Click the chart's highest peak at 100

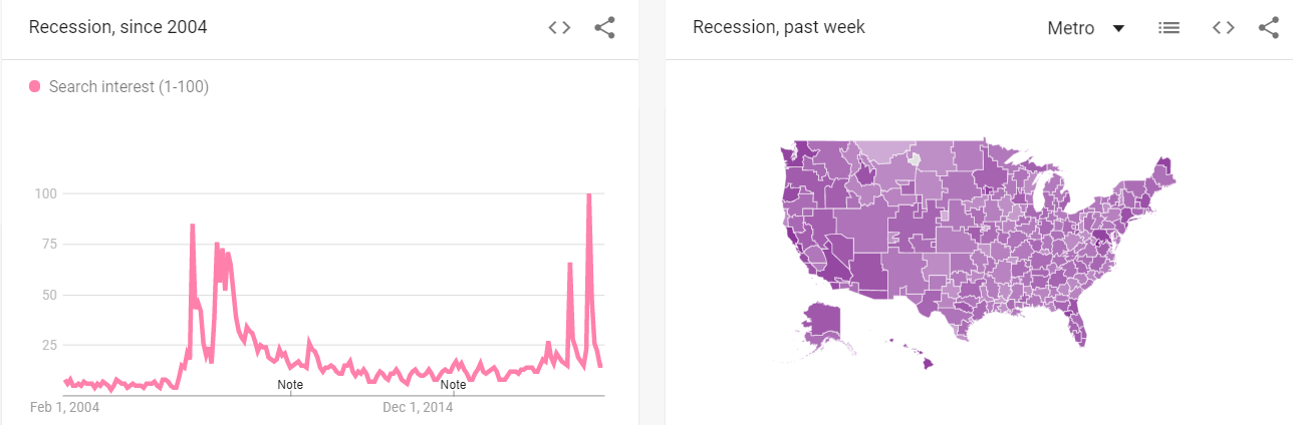tap(589, 196)
